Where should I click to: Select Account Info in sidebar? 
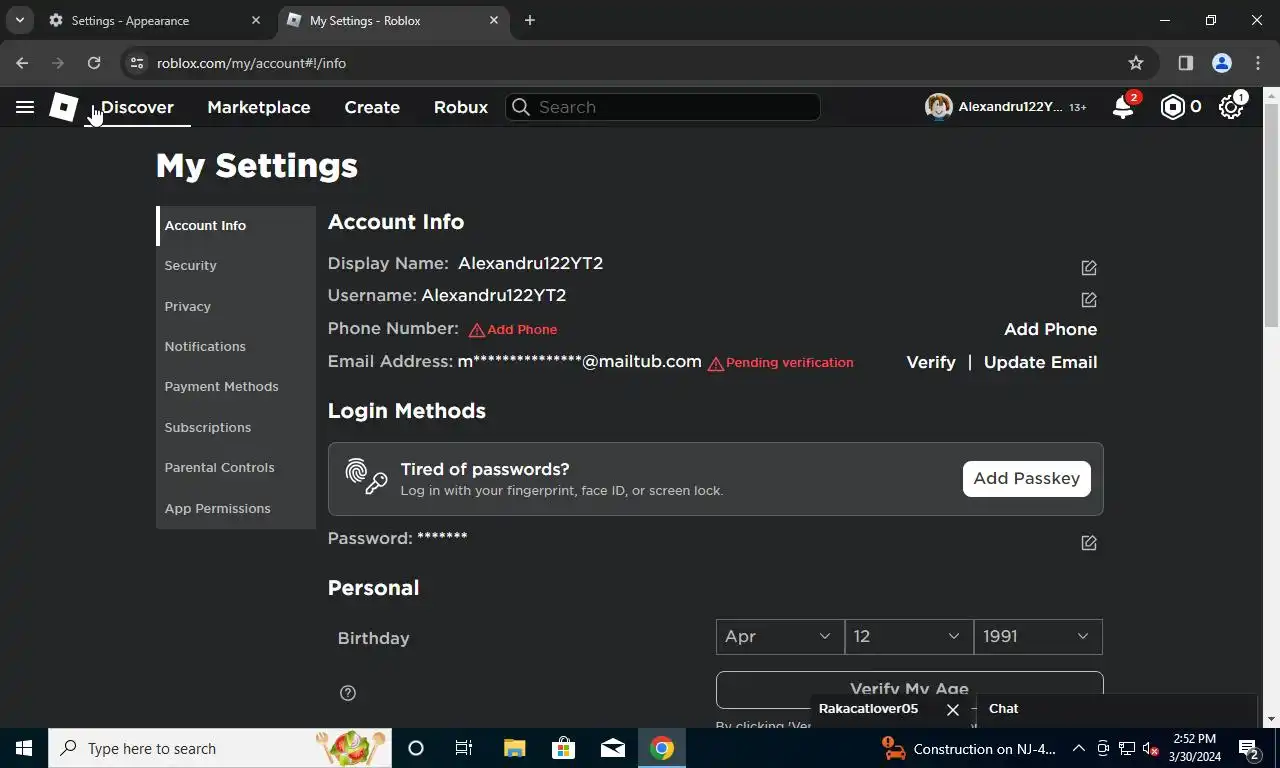[x=236, y=226]
